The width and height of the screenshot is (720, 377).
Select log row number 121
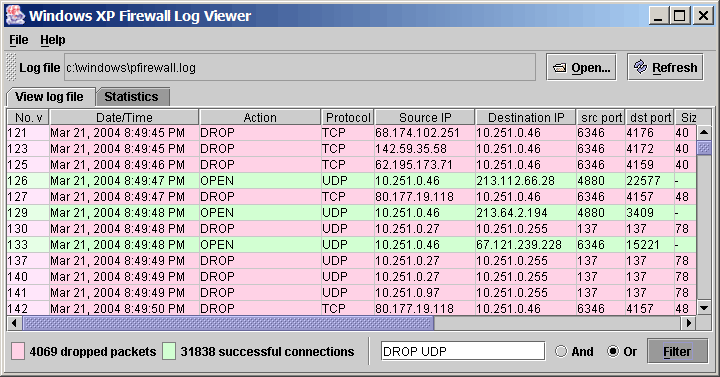[x=28, y=133]
